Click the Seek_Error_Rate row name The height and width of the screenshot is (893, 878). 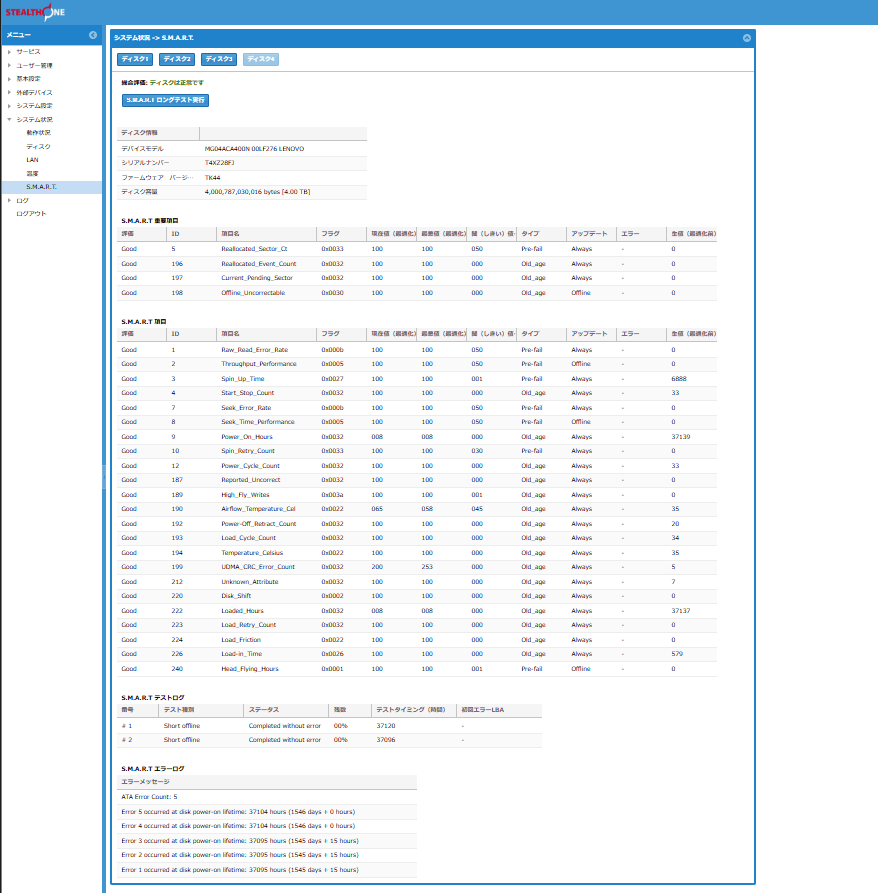click(x=246, y=408)
